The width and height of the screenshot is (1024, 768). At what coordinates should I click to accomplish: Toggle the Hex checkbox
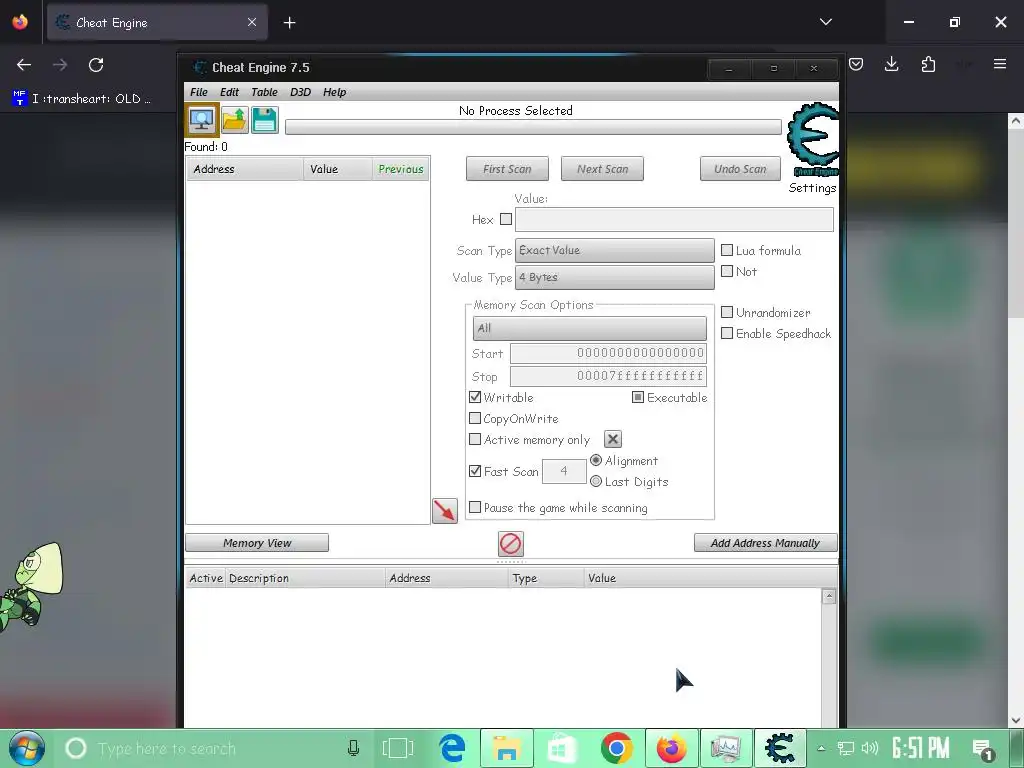506,219
